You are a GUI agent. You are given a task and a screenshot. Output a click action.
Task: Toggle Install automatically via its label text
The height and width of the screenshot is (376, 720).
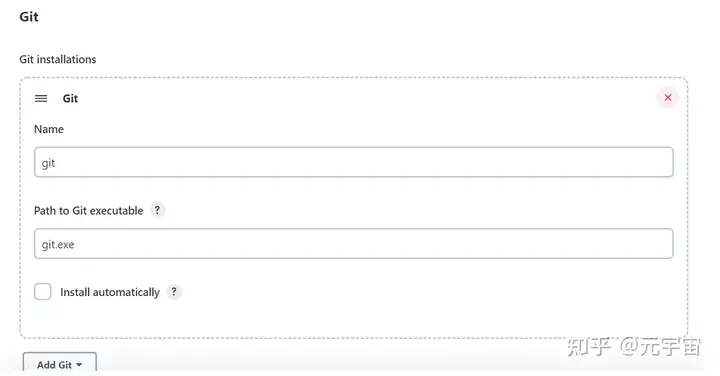[x=110, y=292]
